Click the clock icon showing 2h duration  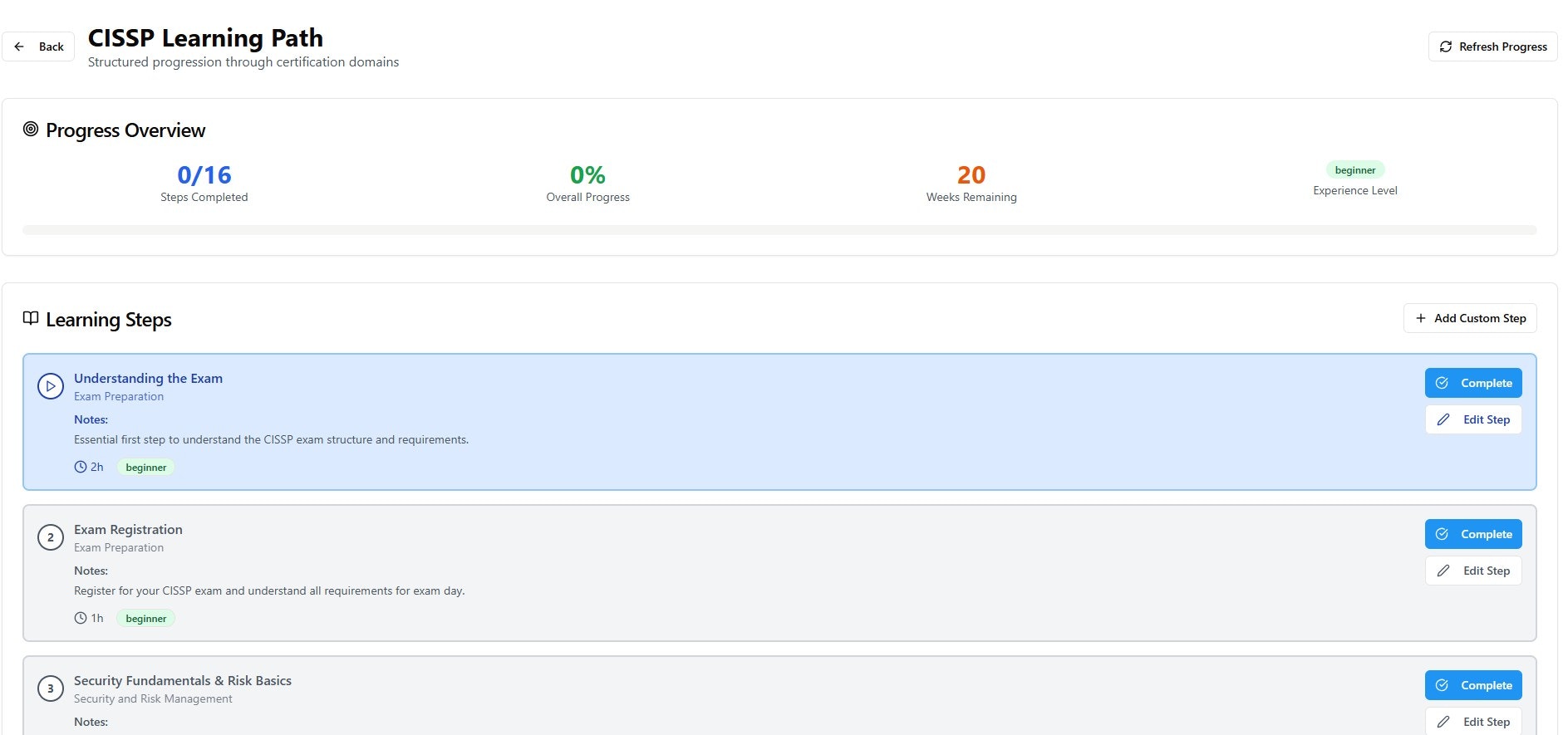81,467
